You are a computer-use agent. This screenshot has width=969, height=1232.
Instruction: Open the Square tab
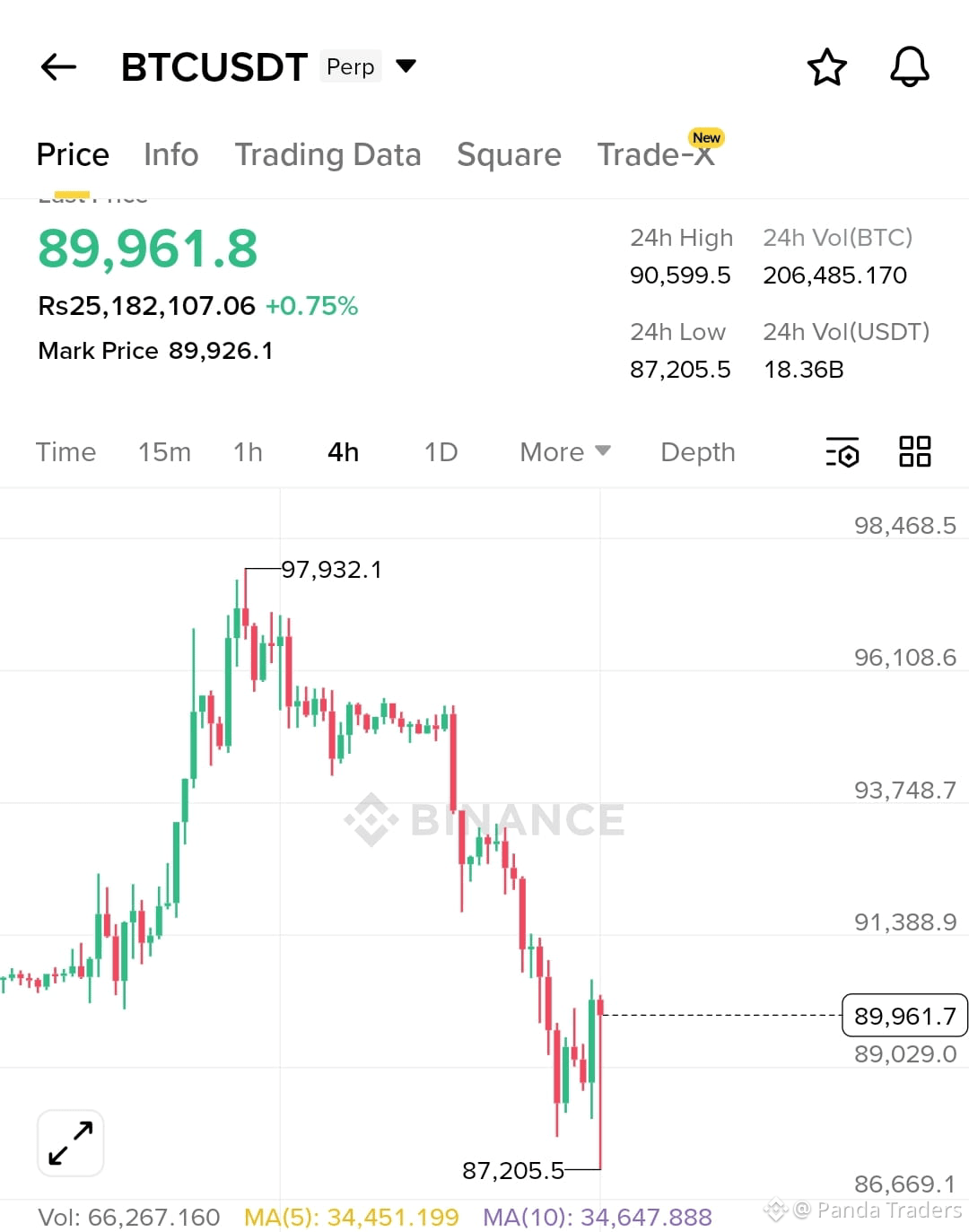coord(509,154)
